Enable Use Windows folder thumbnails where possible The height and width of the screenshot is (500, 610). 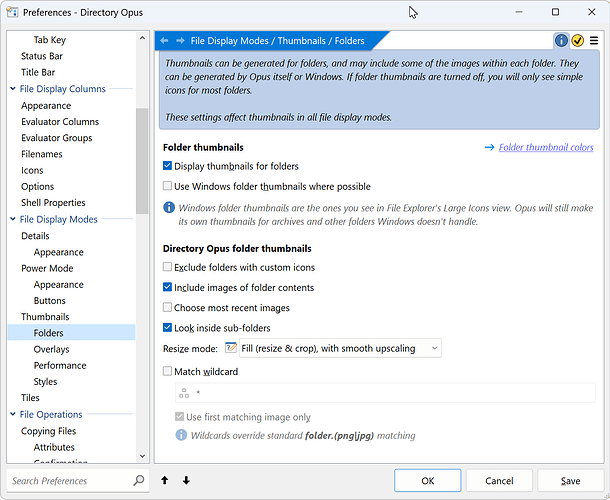pyautogui.click(x=167, y=186)
